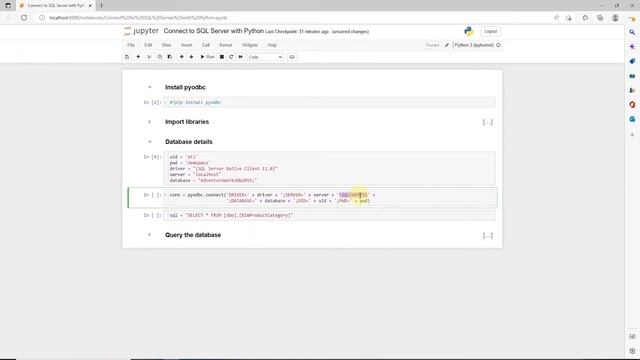Collapse the Database details section

[149, 142]
